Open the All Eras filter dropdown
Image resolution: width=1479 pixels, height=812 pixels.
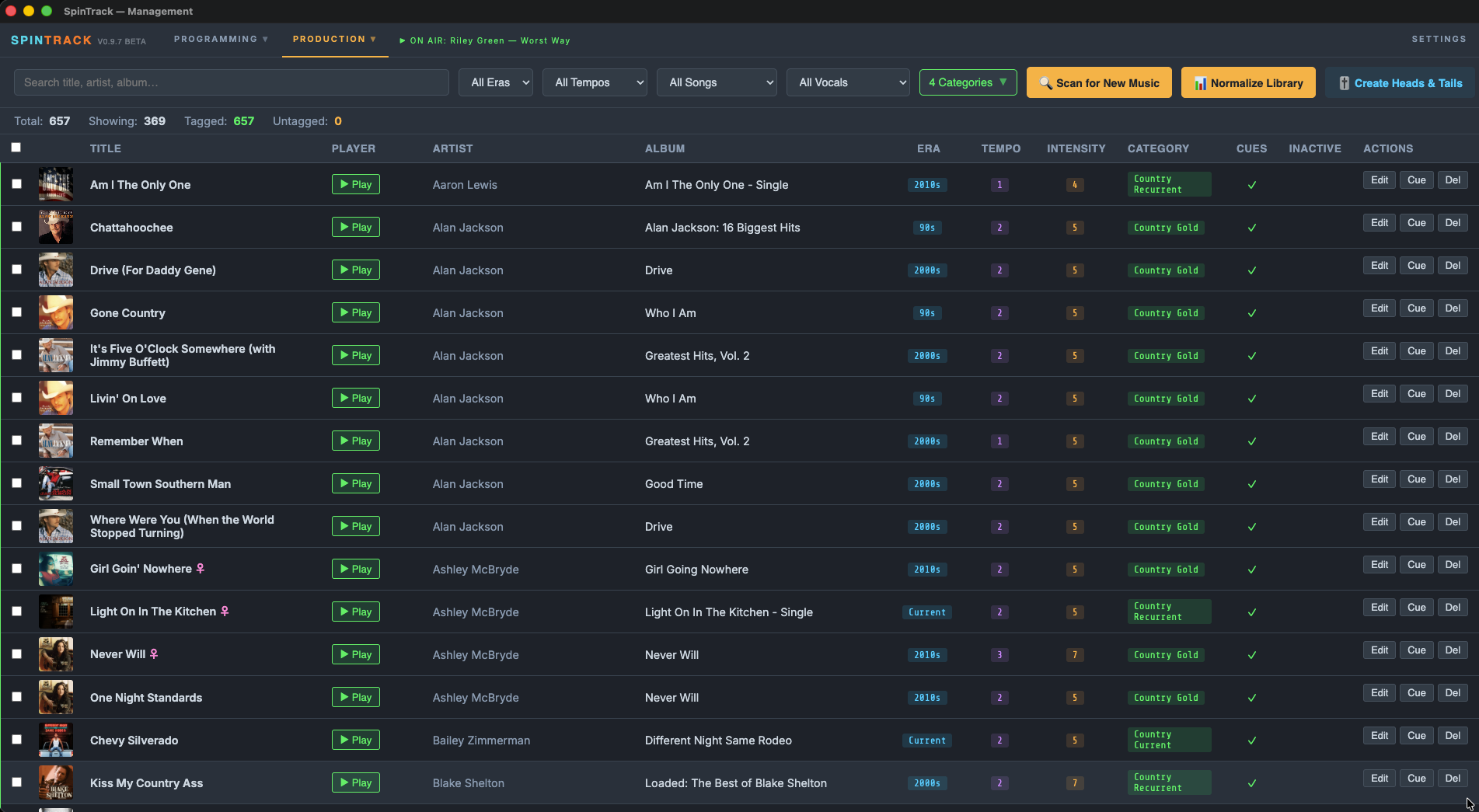coord(496,82)
